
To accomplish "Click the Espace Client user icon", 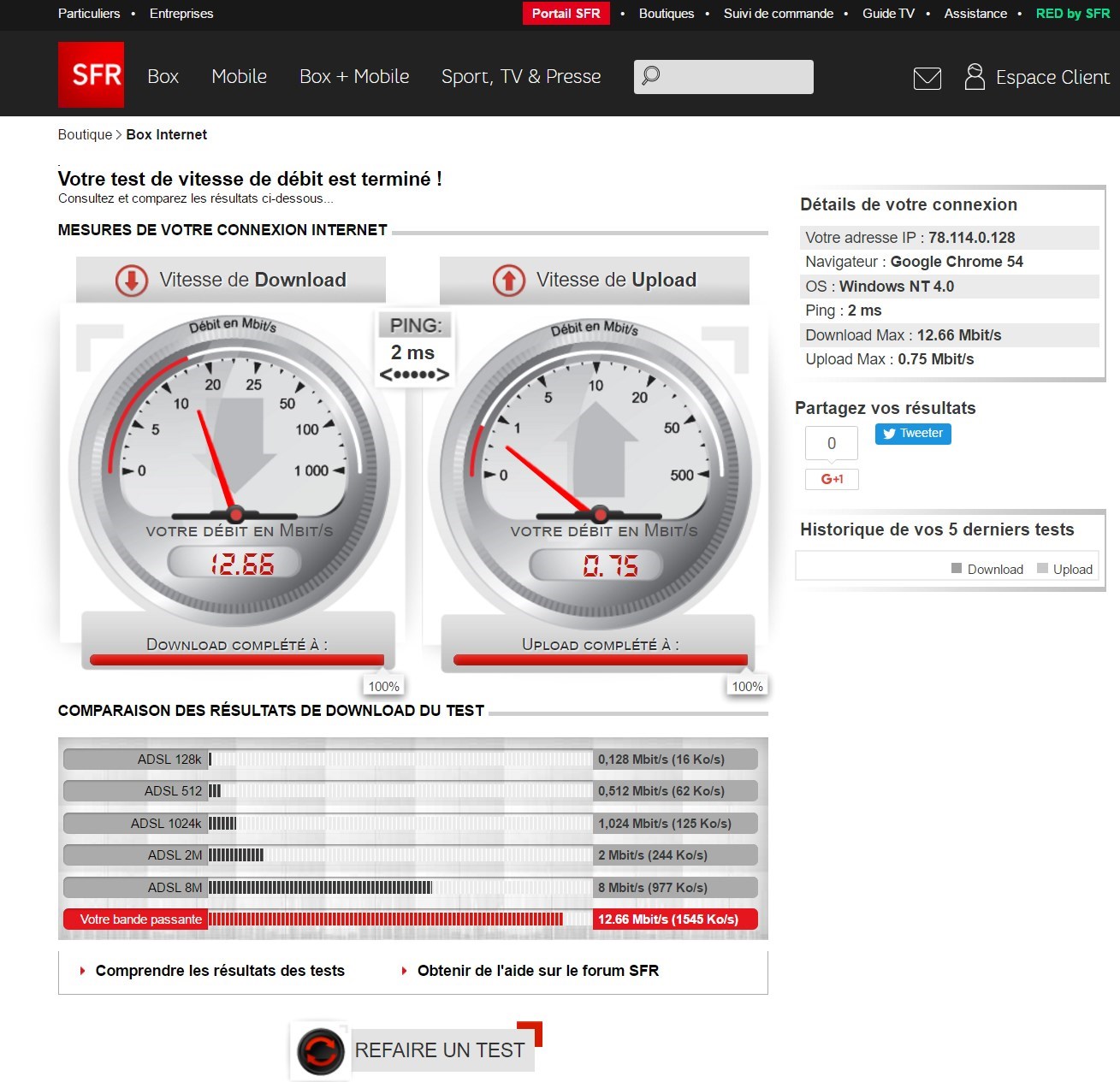I will [x=973, y=76].
